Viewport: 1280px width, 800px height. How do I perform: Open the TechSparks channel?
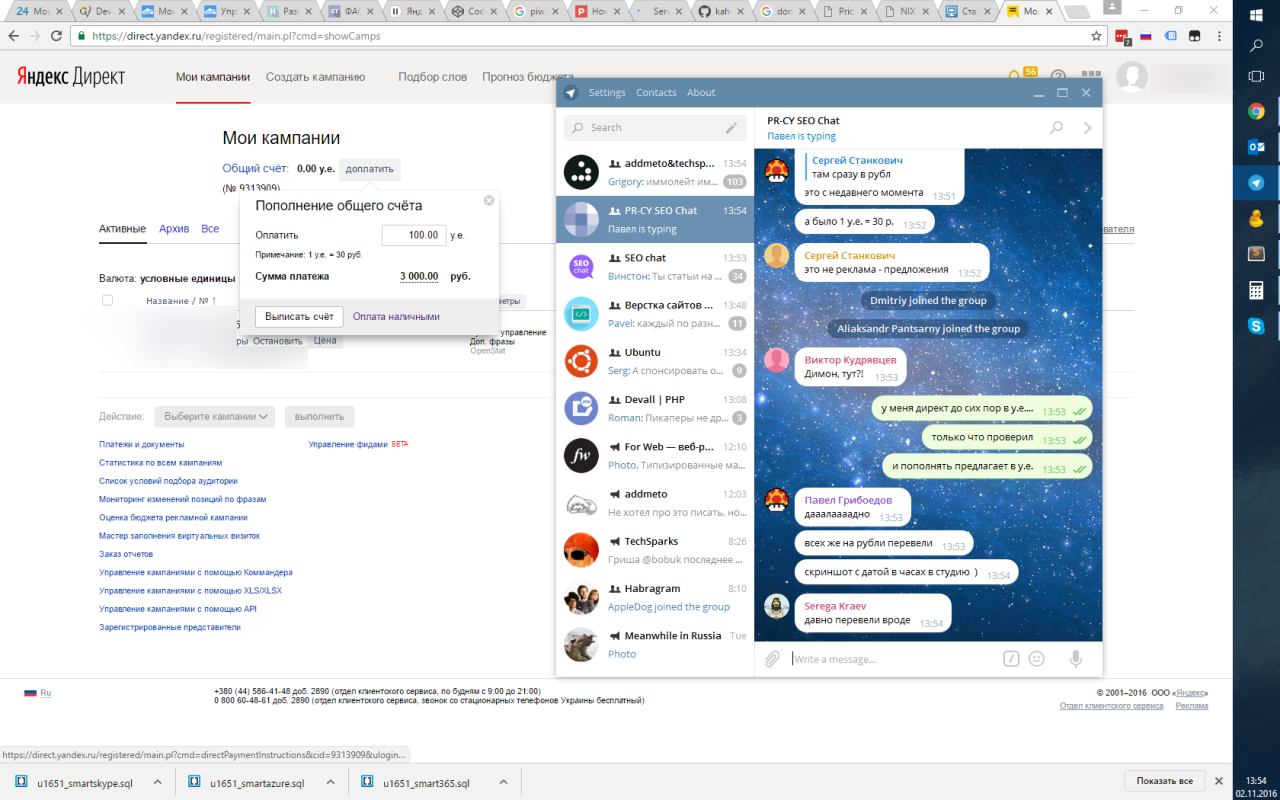(x=655, y=550)
